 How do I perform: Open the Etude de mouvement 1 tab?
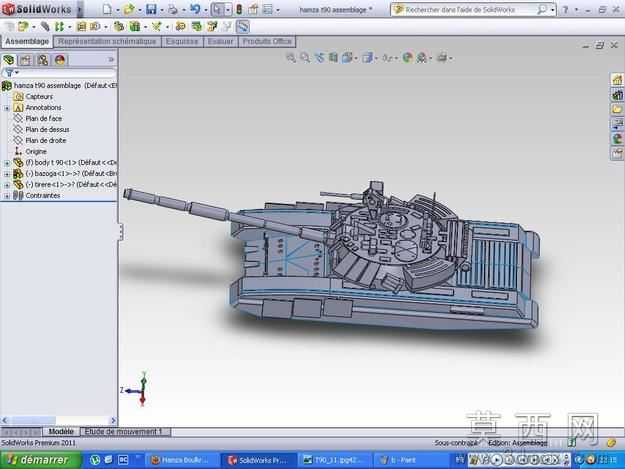pyautogui.click(x=124, y=432)
